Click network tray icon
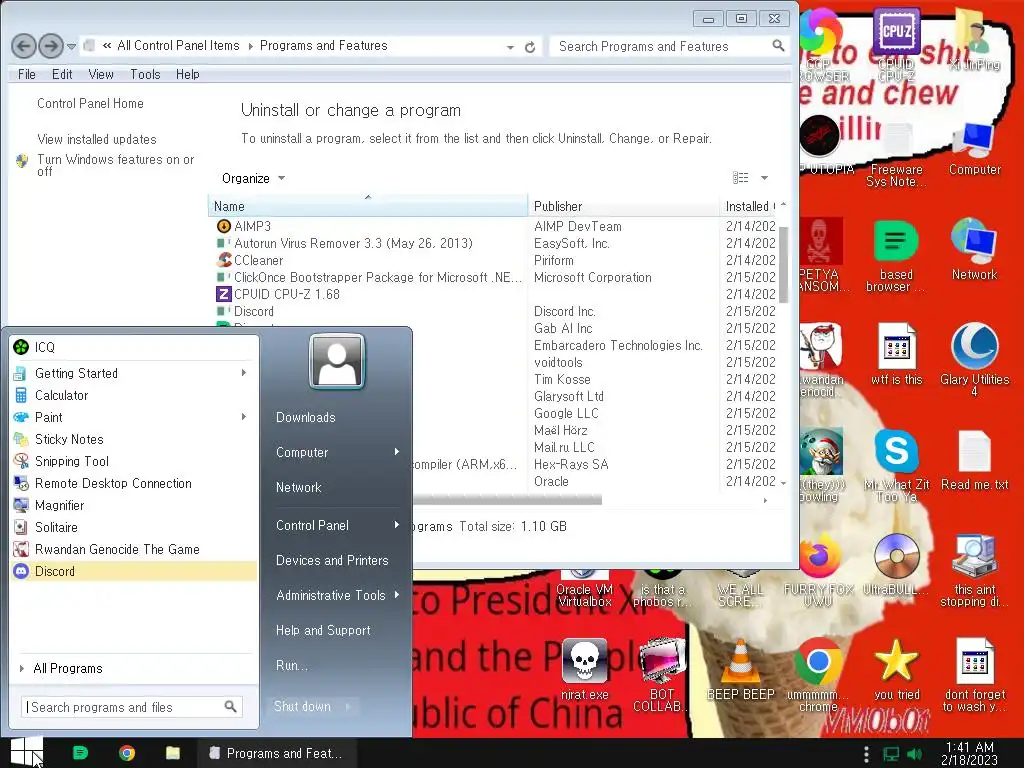Viewport: 1024px width, 768px height. 891,754
